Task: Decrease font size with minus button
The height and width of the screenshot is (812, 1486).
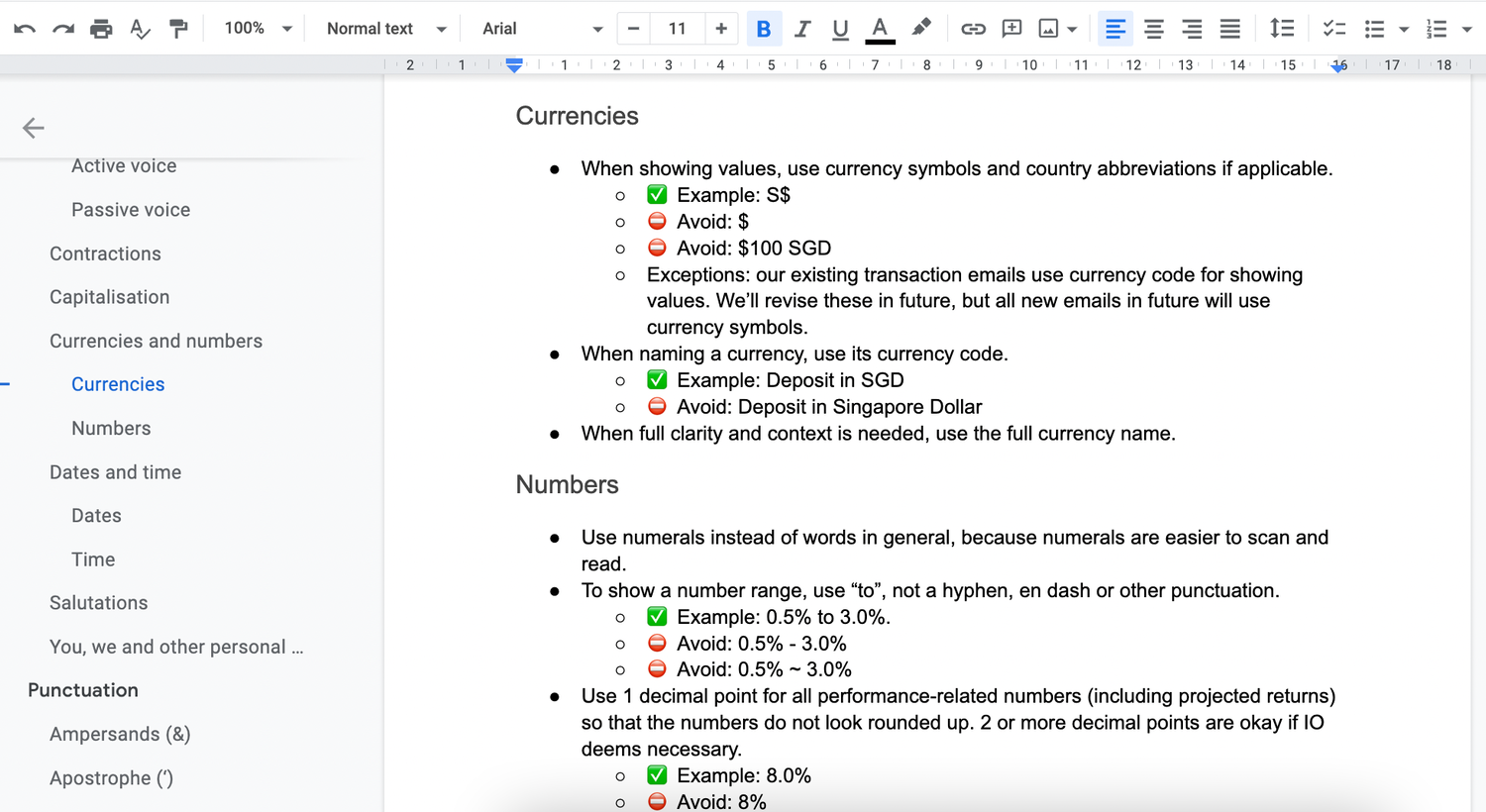Action: point(634,29)
